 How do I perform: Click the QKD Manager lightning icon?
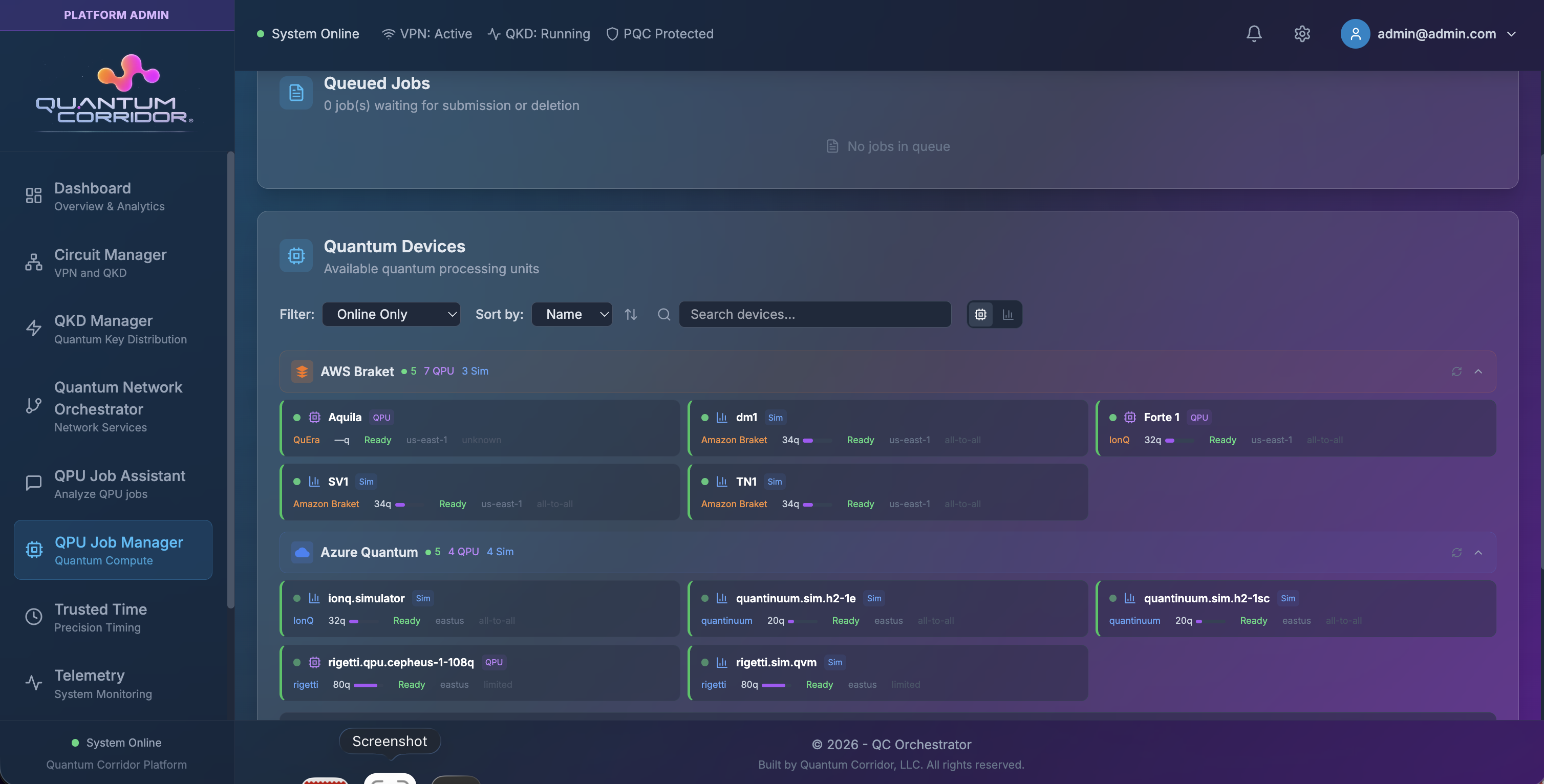[x=34, y=328]
